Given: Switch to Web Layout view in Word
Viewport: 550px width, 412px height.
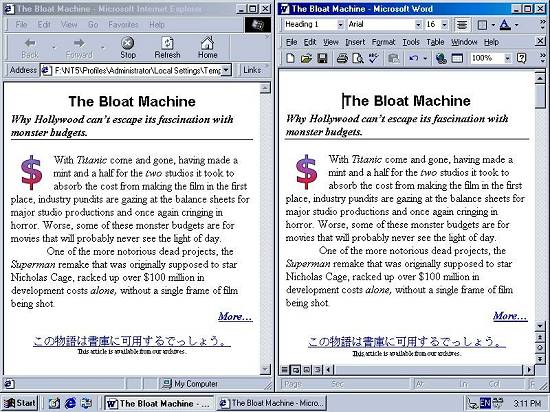Looking at the screenshot, I should [x=296, y=369].
